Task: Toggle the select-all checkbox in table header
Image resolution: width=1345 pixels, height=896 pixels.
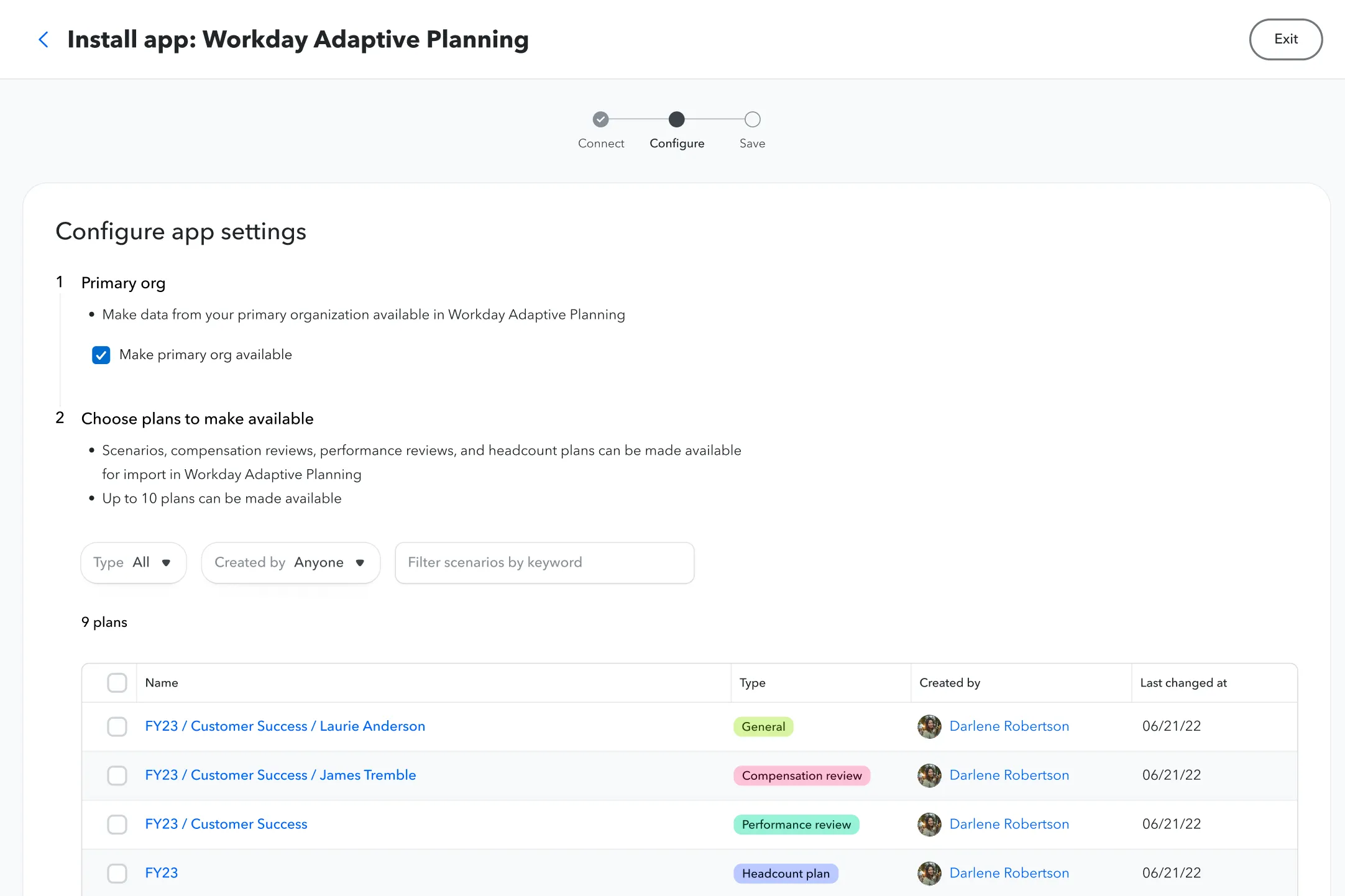Action: click(117, 682)
